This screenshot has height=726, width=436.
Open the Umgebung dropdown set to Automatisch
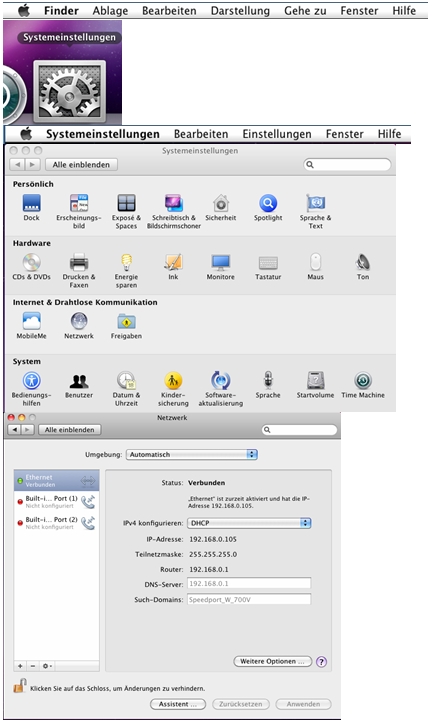tap(192, 455)
